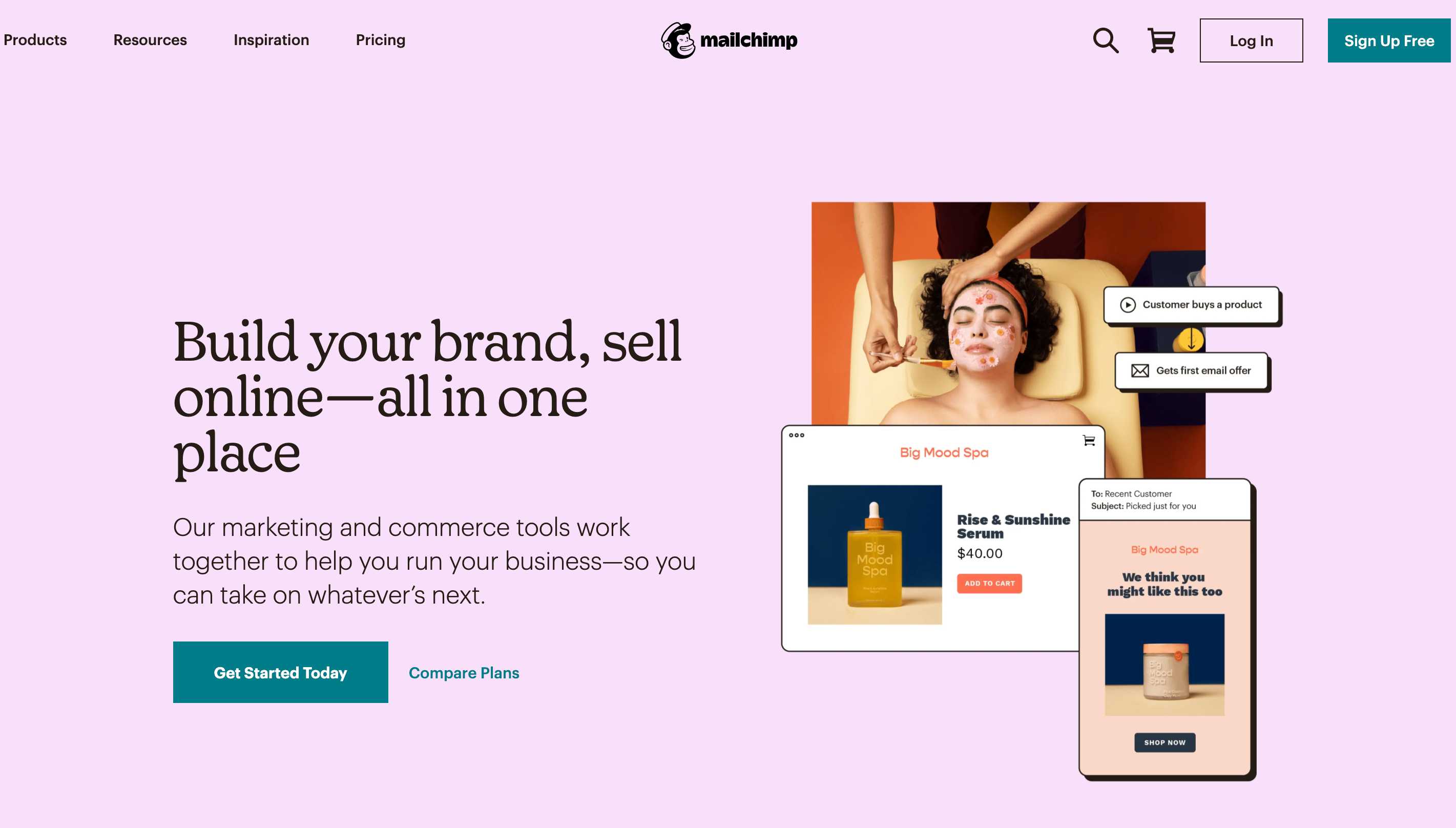Click the Get Started Today button
This screenshot has width=1456, height=828.
point(280,672)
